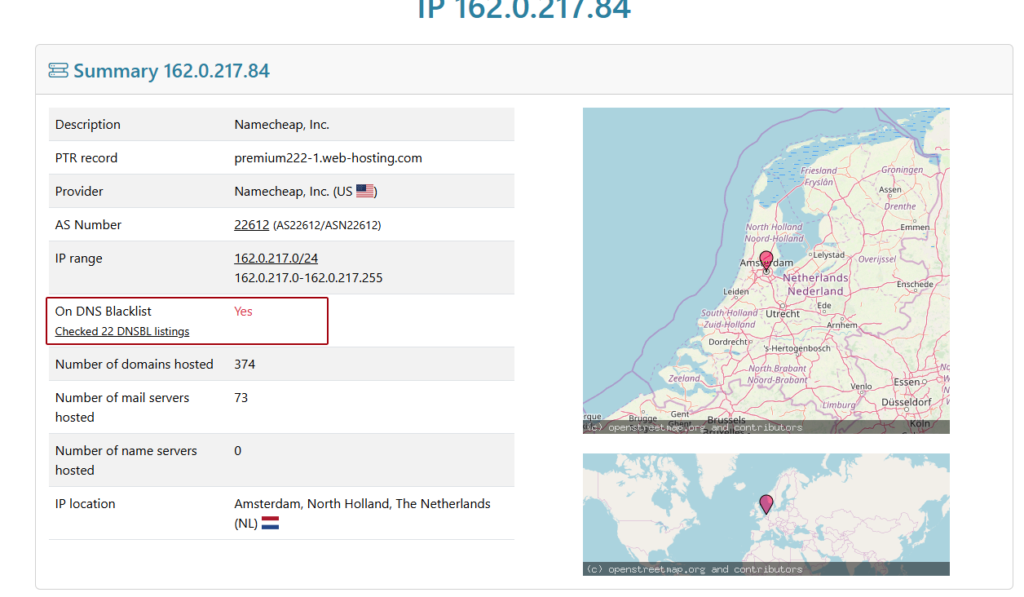Open the Checked 22 DNSBL listings link
1024x597 pixels.
122,331
